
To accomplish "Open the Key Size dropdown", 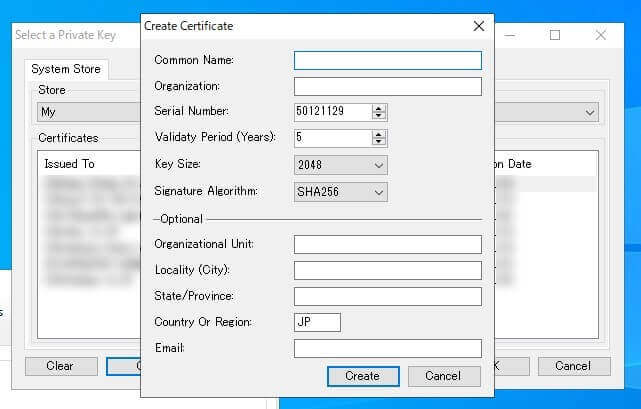I will pos(341,165).
